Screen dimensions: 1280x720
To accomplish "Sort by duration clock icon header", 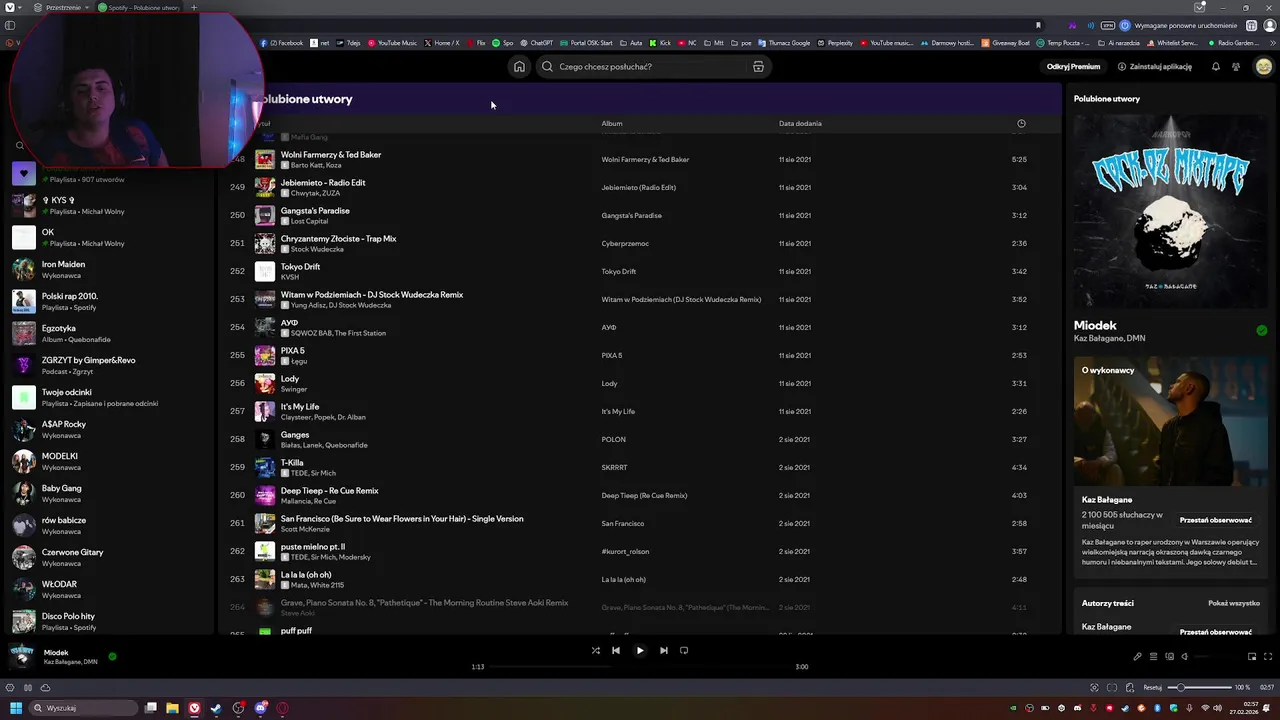I will pos(1021,124).
